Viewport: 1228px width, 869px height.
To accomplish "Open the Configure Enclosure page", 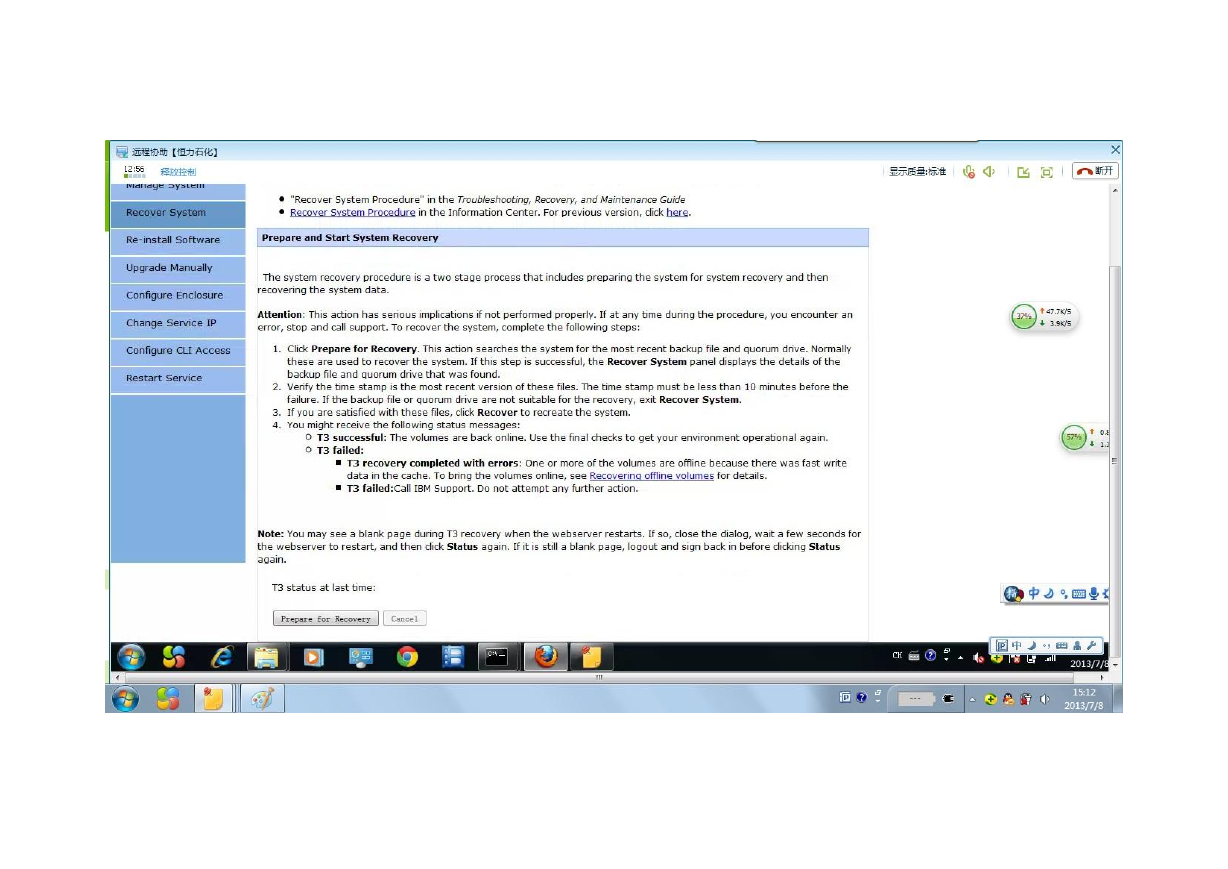I will pos(178,296).
